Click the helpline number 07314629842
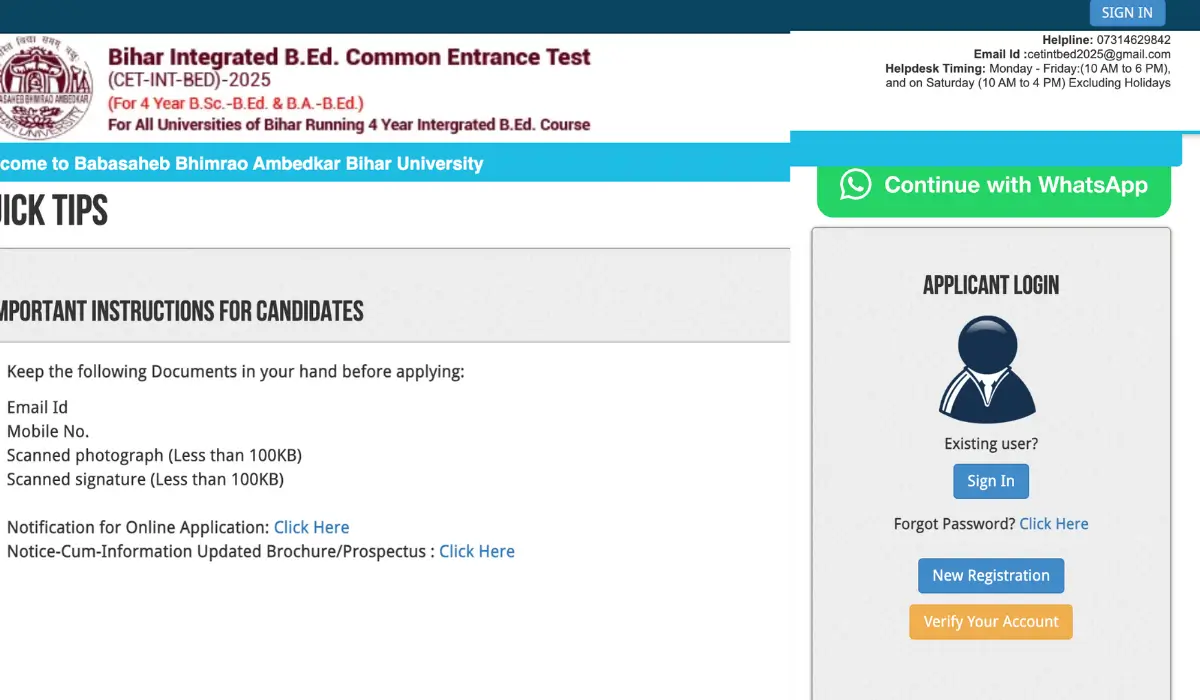1200x700 pixels. click(1133, 40)
